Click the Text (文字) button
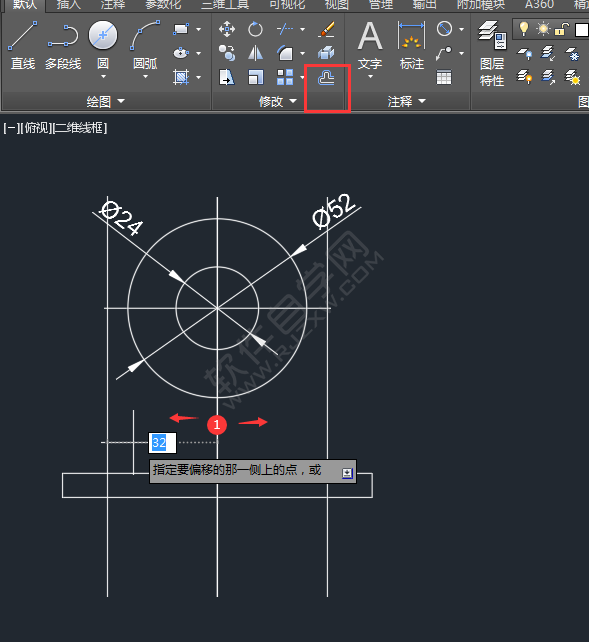The image size is (589, 642). [370, 49]
